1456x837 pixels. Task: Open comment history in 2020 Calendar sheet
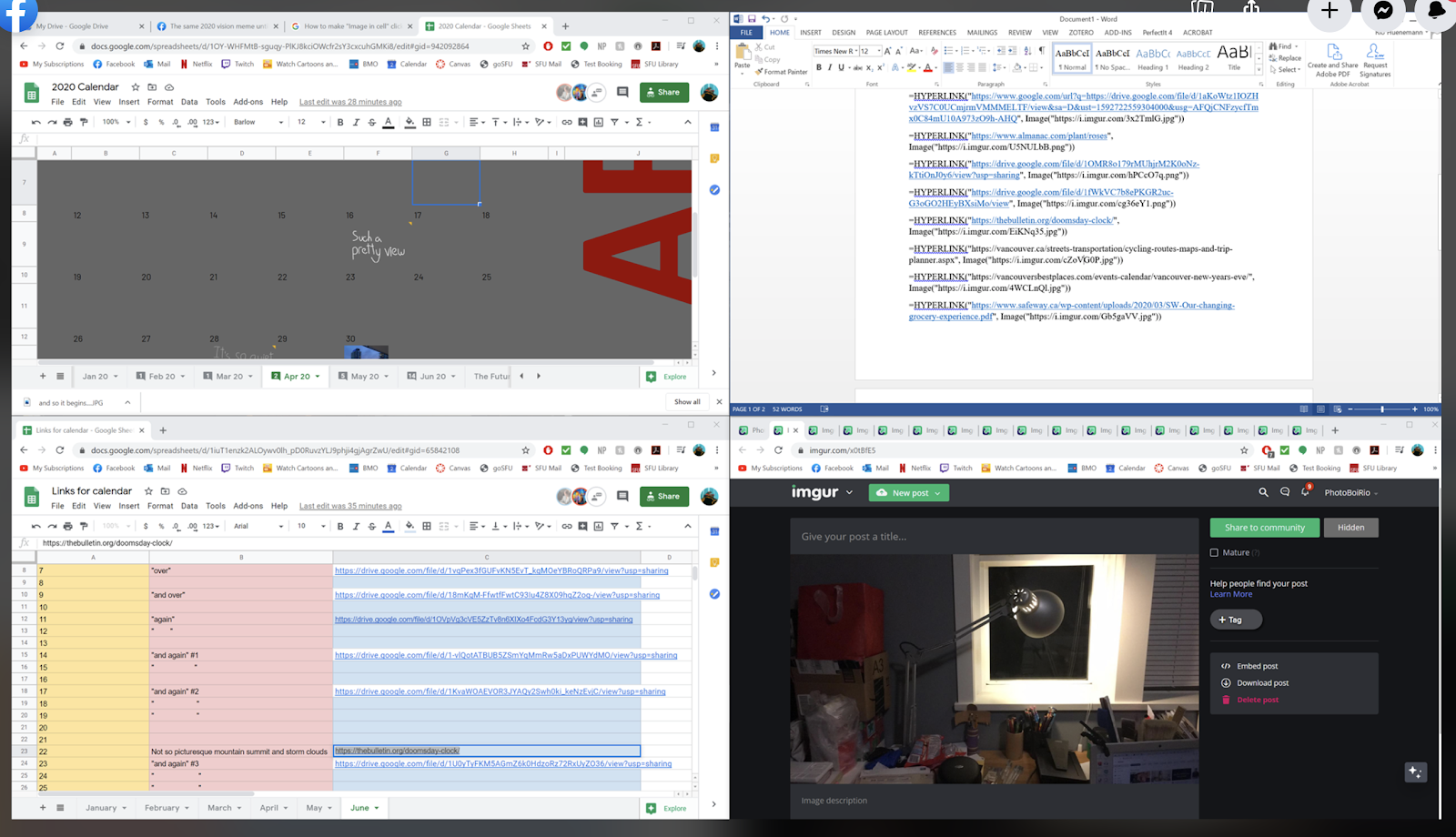point(622,92)
